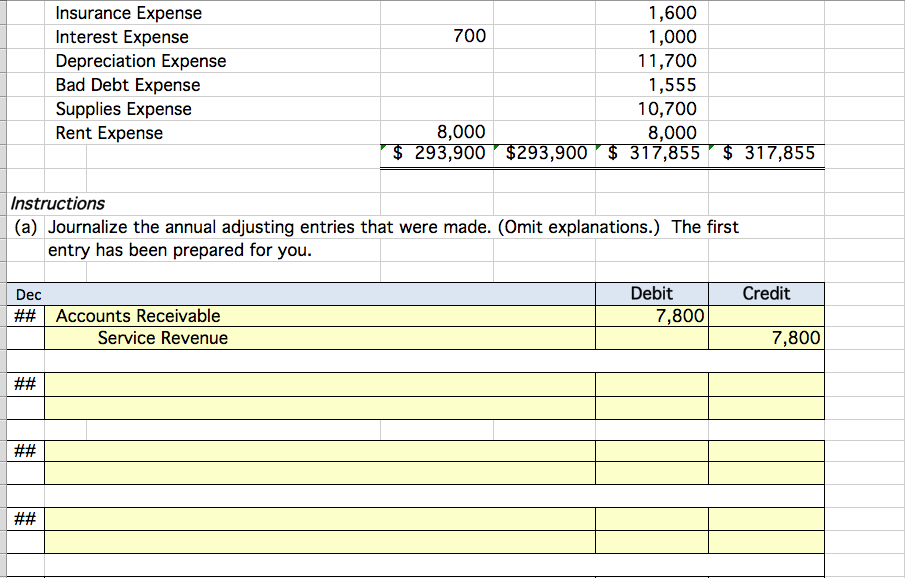Select the Accounts Receivable journal entry cell
The image size is (905, 578).
click(136, 315)
